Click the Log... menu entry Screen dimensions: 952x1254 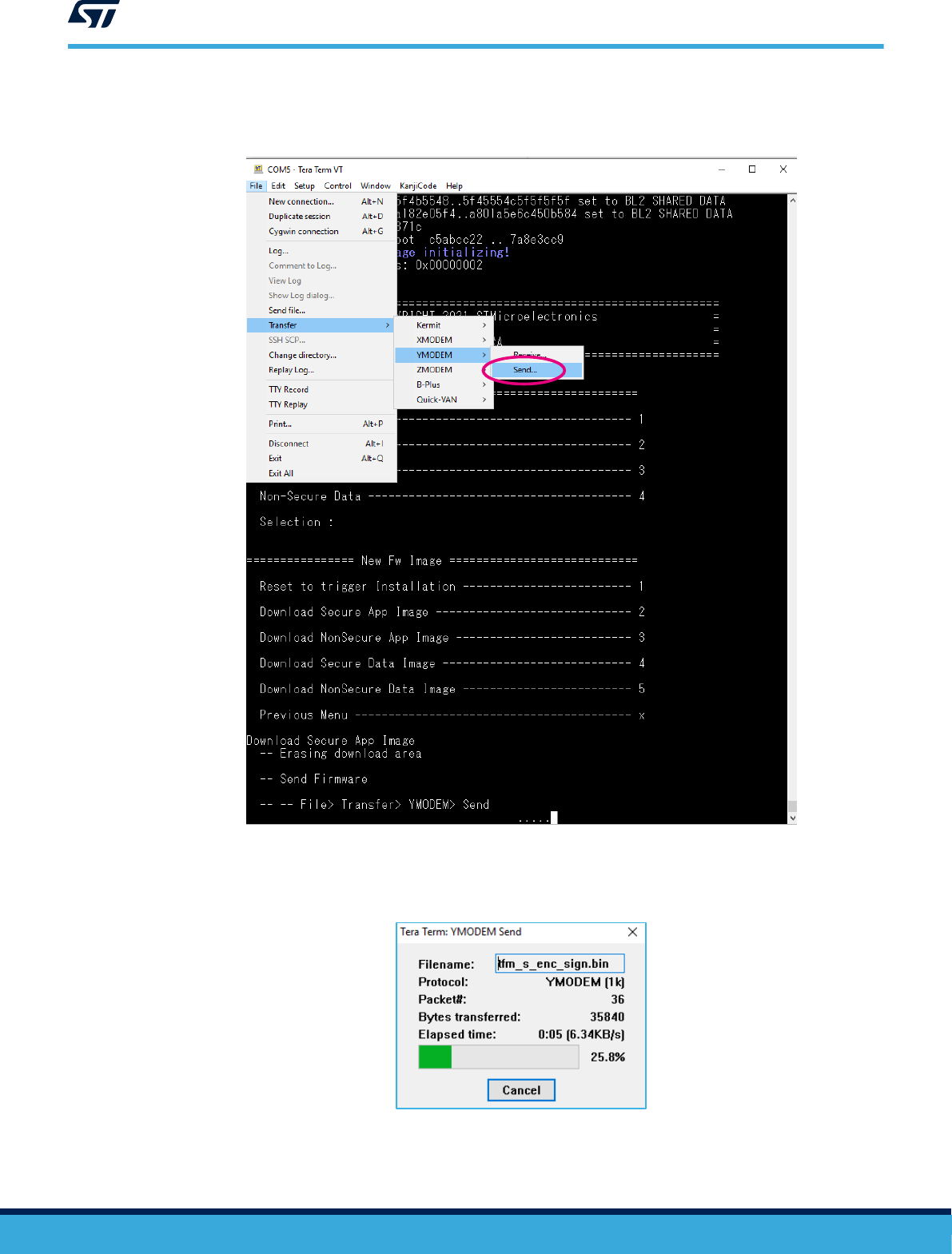click(x=322, y=251)
